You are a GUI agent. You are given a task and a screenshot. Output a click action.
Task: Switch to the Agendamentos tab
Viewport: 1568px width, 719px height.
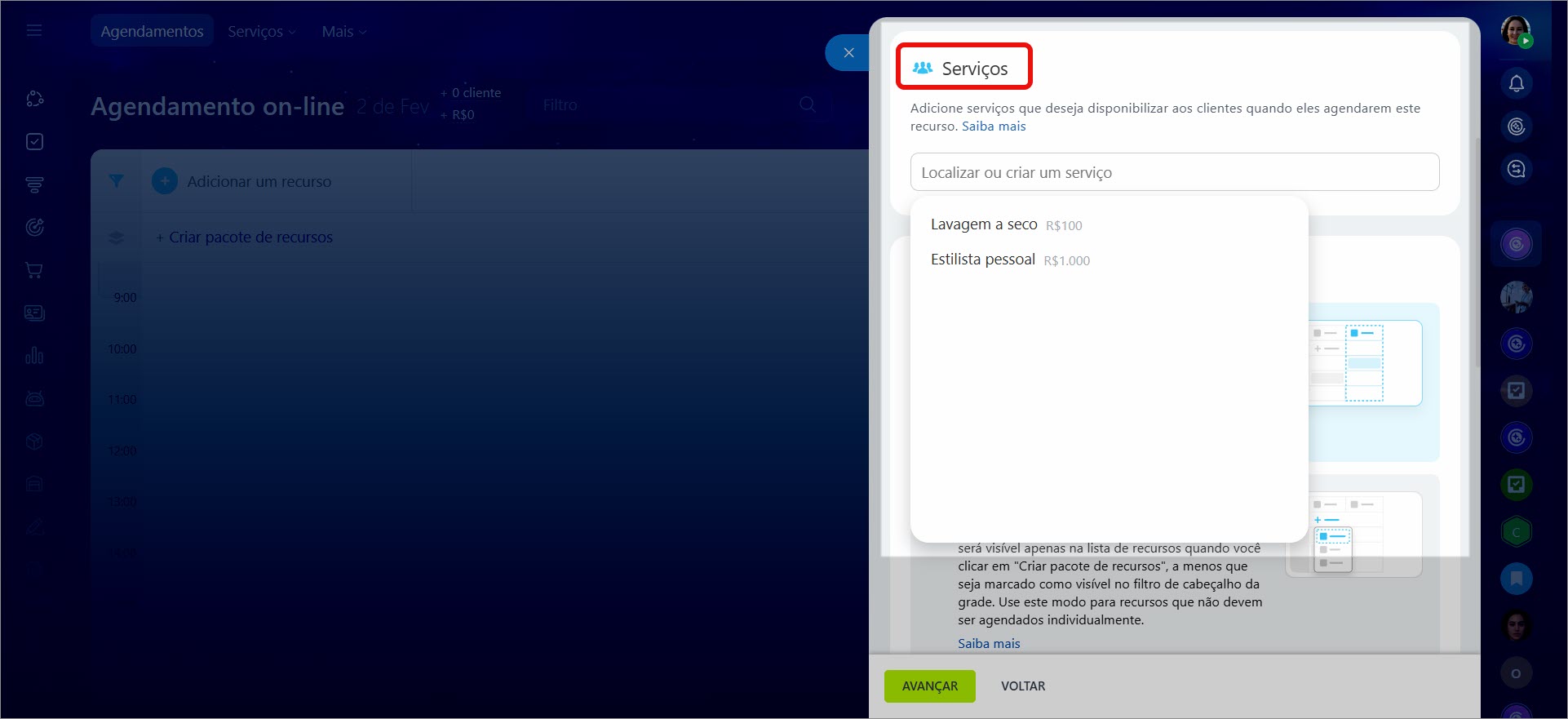[x=152, y=32]
